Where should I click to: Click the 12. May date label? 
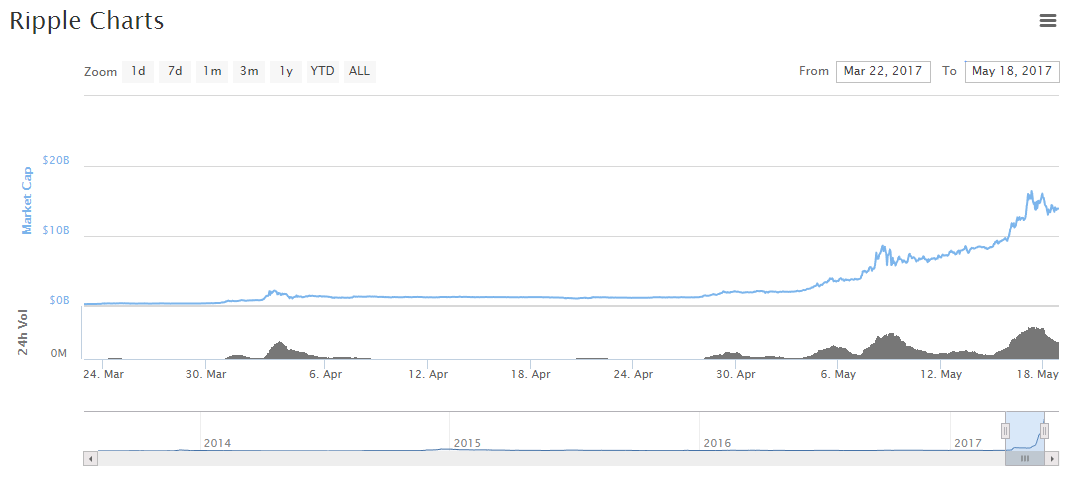pyautogui.click(x=941, y=374)
